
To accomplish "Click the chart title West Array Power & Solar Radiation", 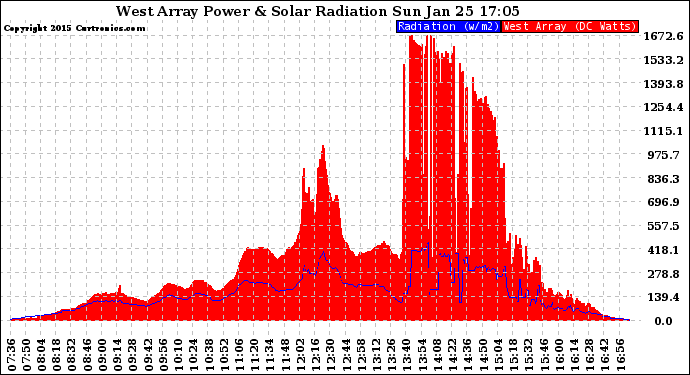I will [x=251, y=11].
